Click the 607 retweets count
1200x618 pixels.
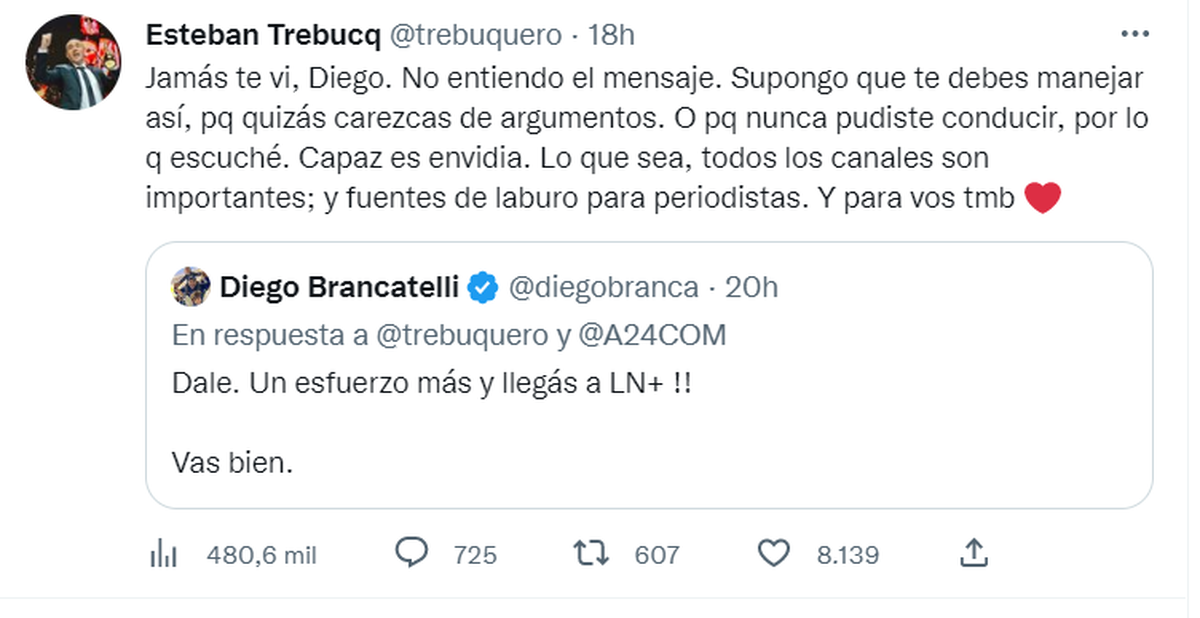(x=657, y=555)
